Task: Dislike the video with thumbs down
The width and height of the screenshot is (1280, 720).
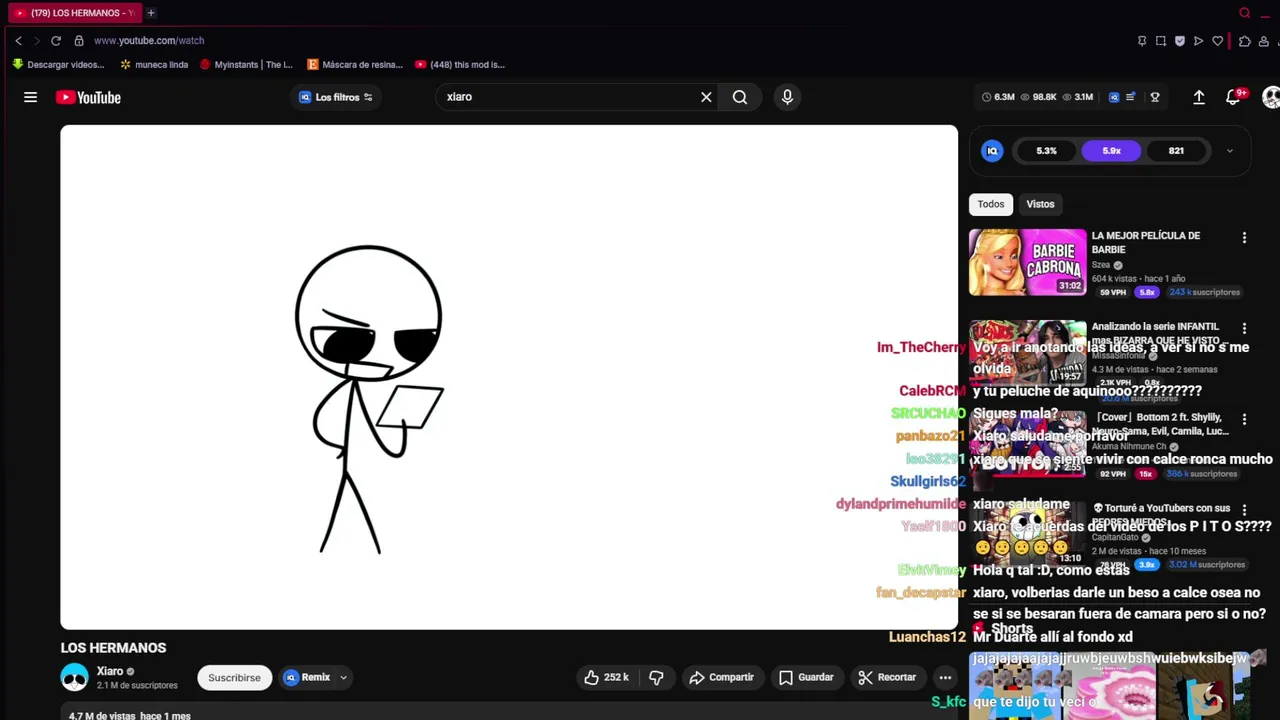Action: pyautogui.click(x=656, y=677)
